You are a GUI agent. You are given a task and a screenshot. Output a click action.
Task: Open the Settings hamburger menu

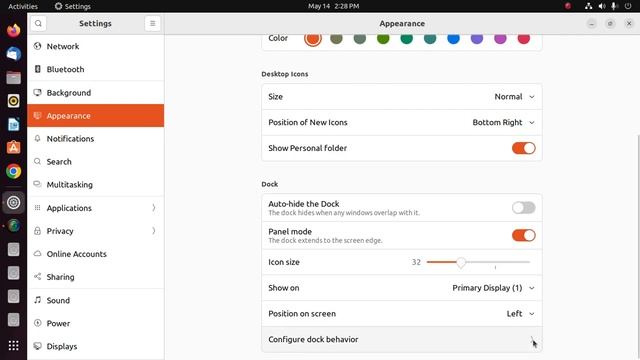[x=153, y=24]
